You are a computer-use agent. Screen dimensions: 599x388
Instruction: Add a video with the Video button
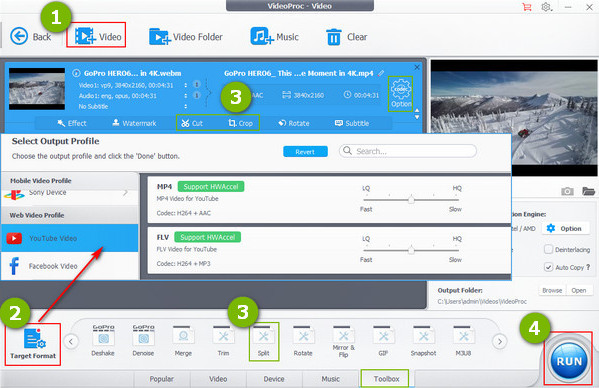pyautogui.click(x=98, y=37)
